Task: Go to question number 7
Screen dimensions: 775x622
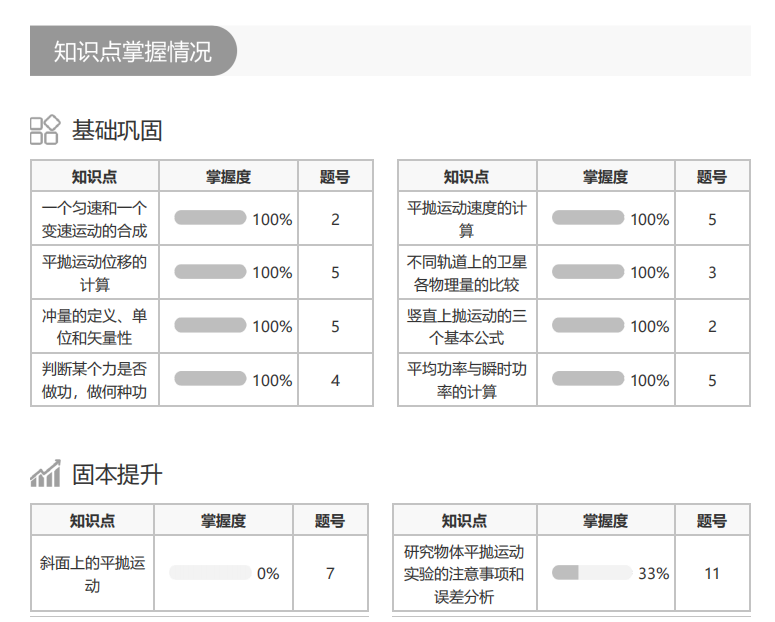Action: click(330, 574)
